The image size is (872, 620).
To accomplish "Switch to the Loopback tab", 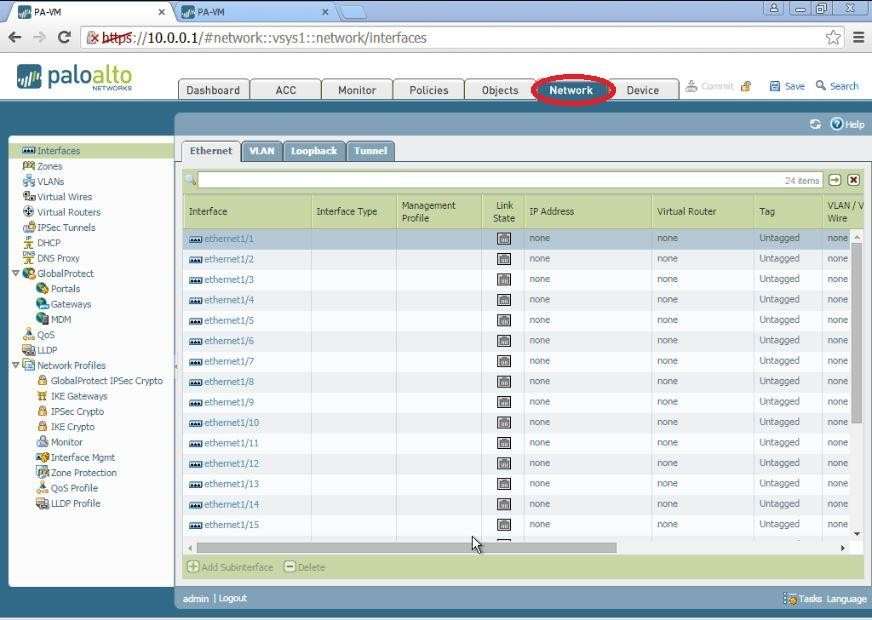I will [314, 151].
